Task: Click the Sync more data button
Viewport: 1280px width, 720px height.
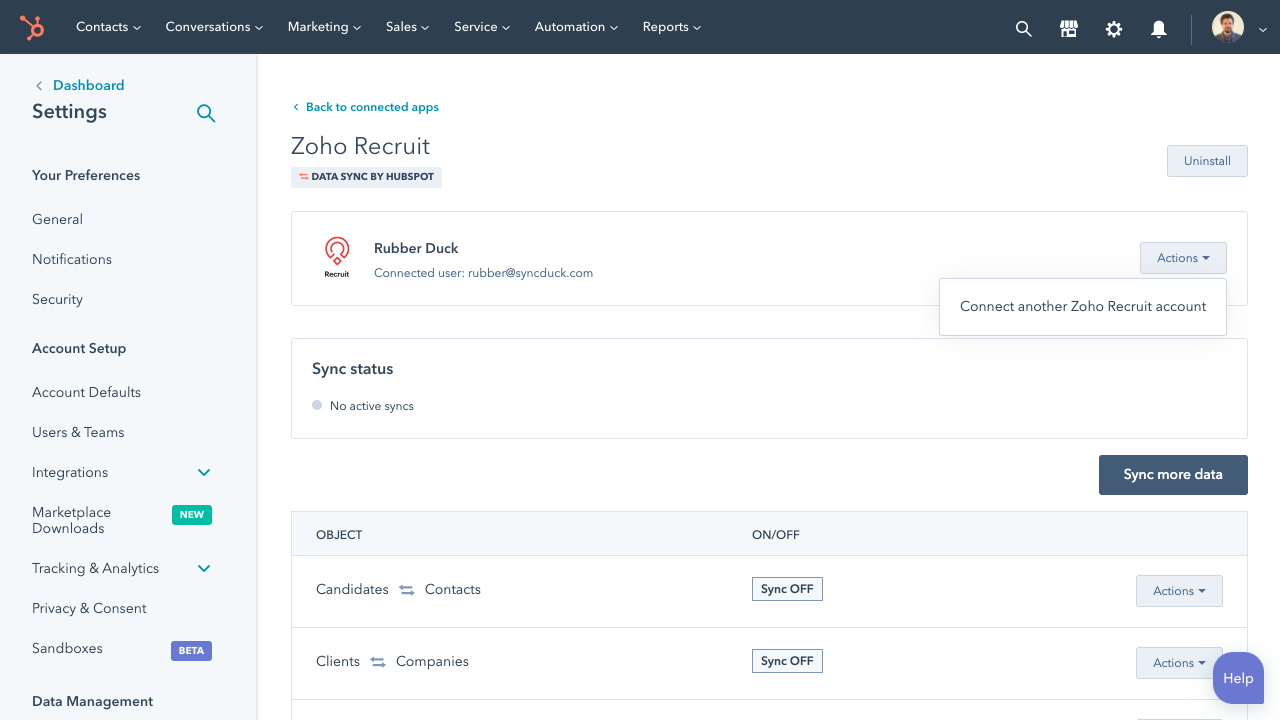Action: coord(1173,475)
